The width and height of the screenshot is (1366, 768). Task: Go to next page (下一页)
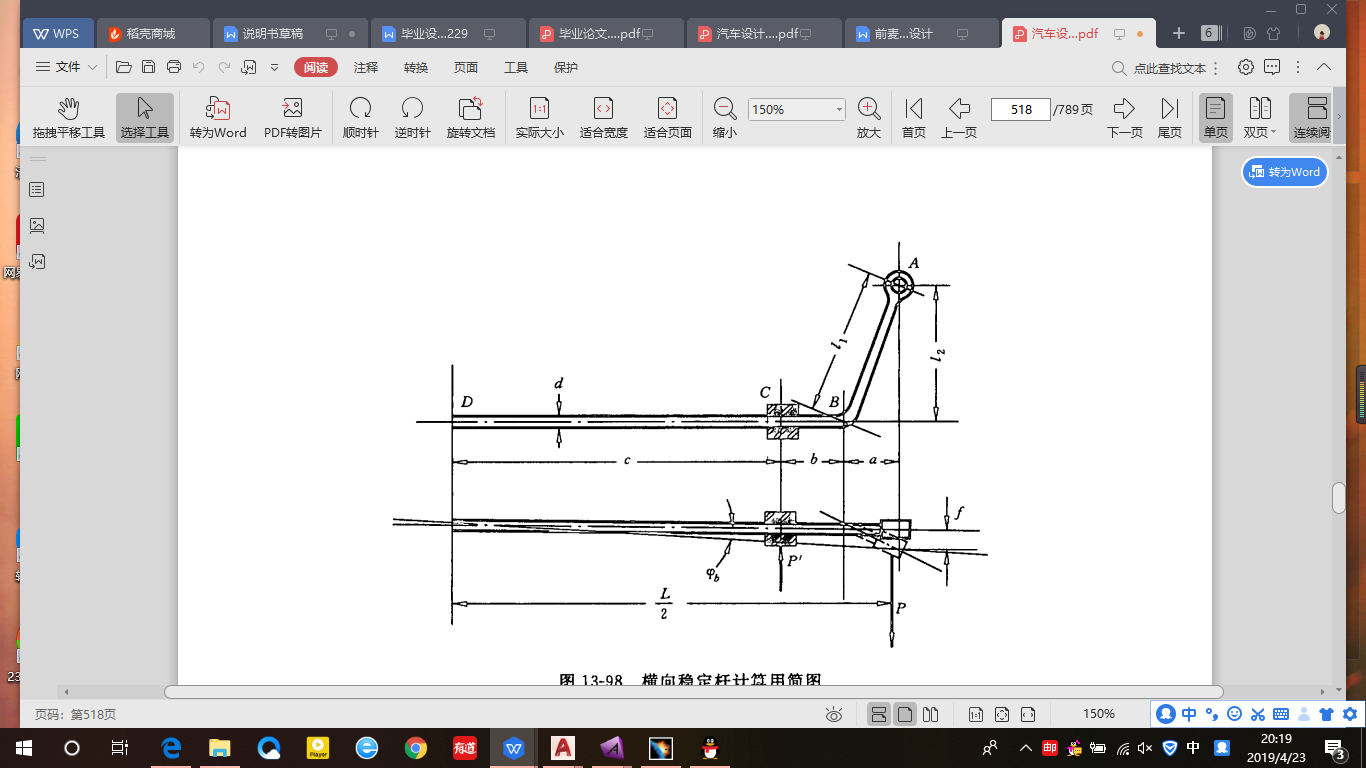click(1124, 118)
